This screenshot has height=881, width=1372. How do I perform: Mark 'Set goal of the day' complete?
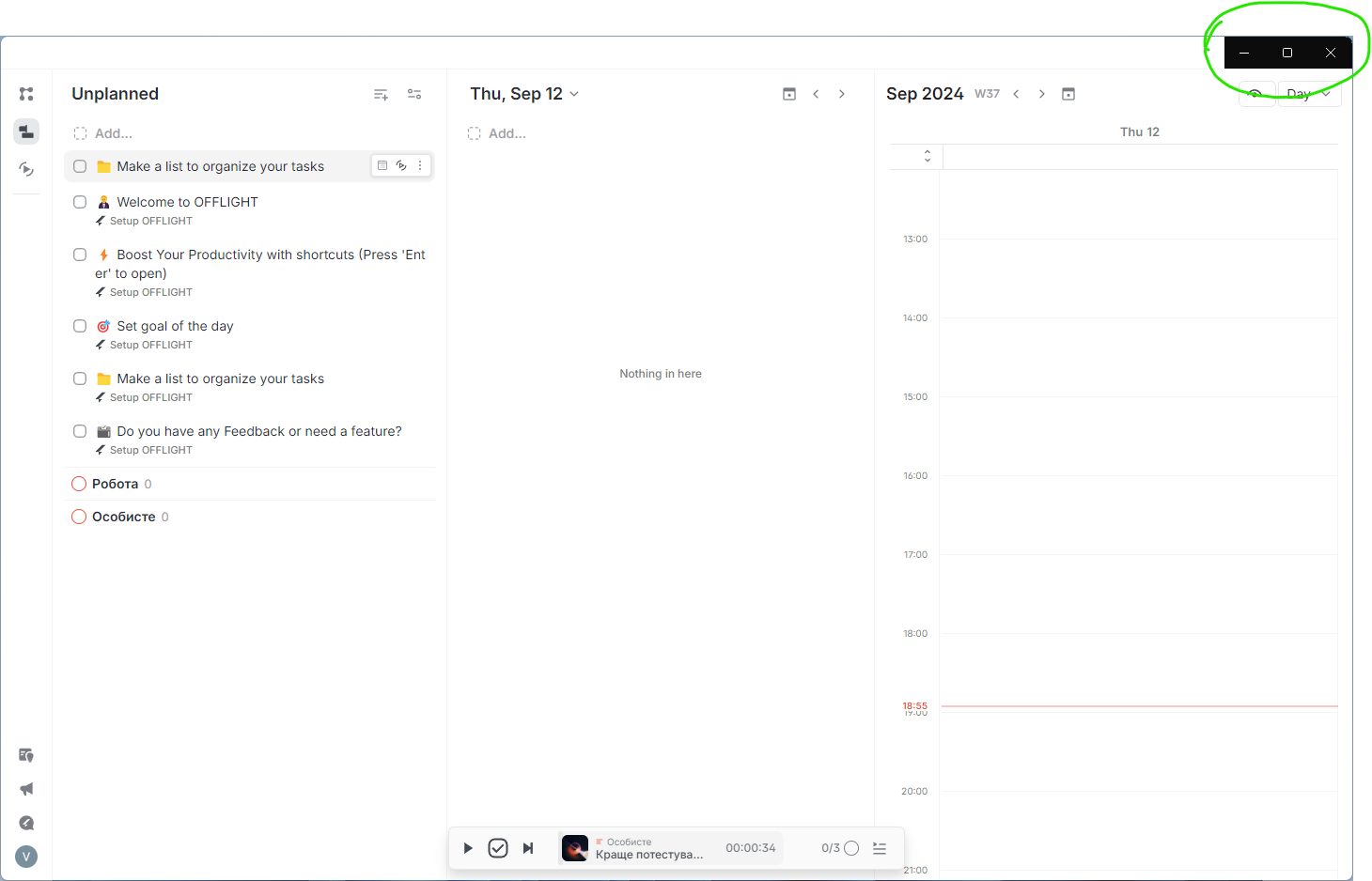click(80, 326)
